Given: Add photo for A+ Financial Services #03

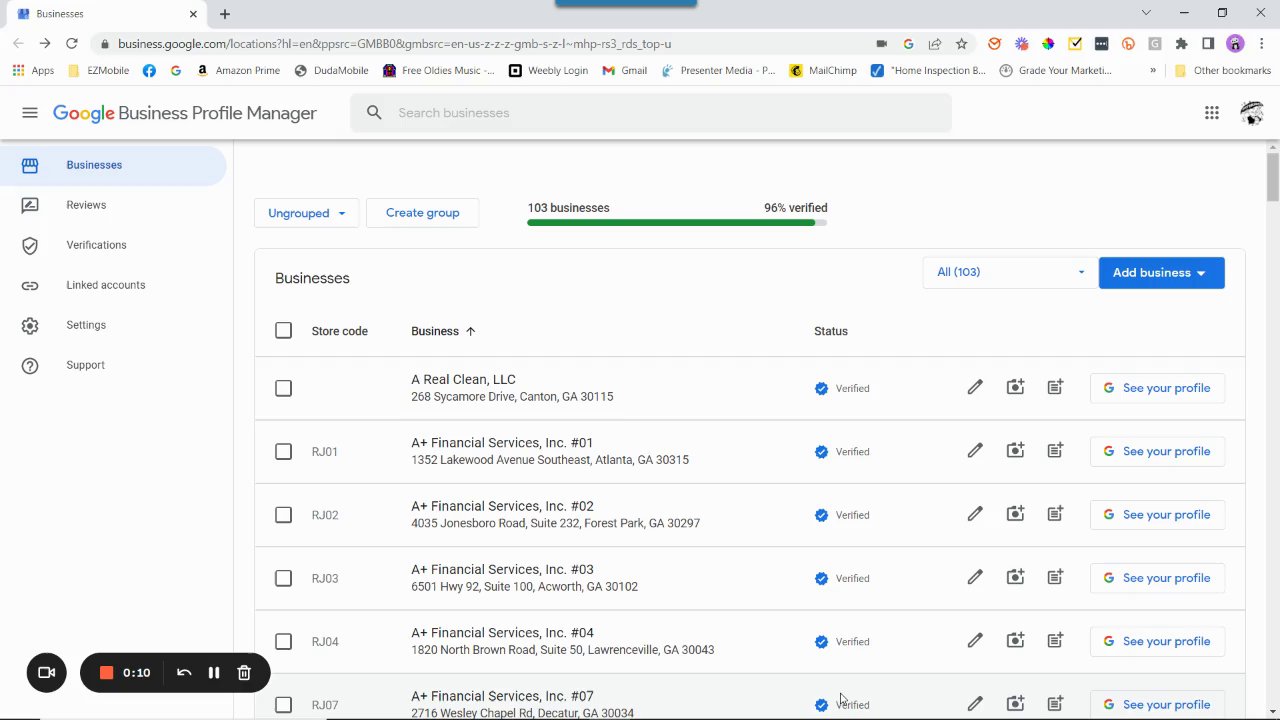Looking at the screenshot, I should click(x=1015, y=578).
